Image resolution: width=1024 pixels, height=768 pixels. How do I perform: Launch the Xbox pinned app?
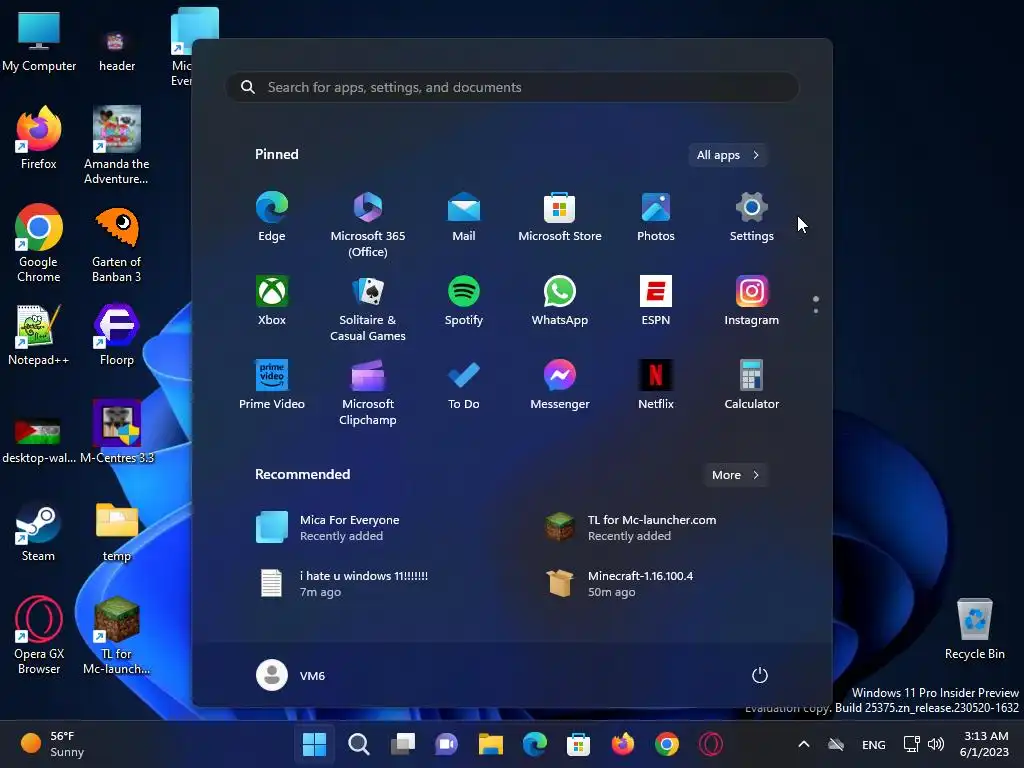click(272, 301)
